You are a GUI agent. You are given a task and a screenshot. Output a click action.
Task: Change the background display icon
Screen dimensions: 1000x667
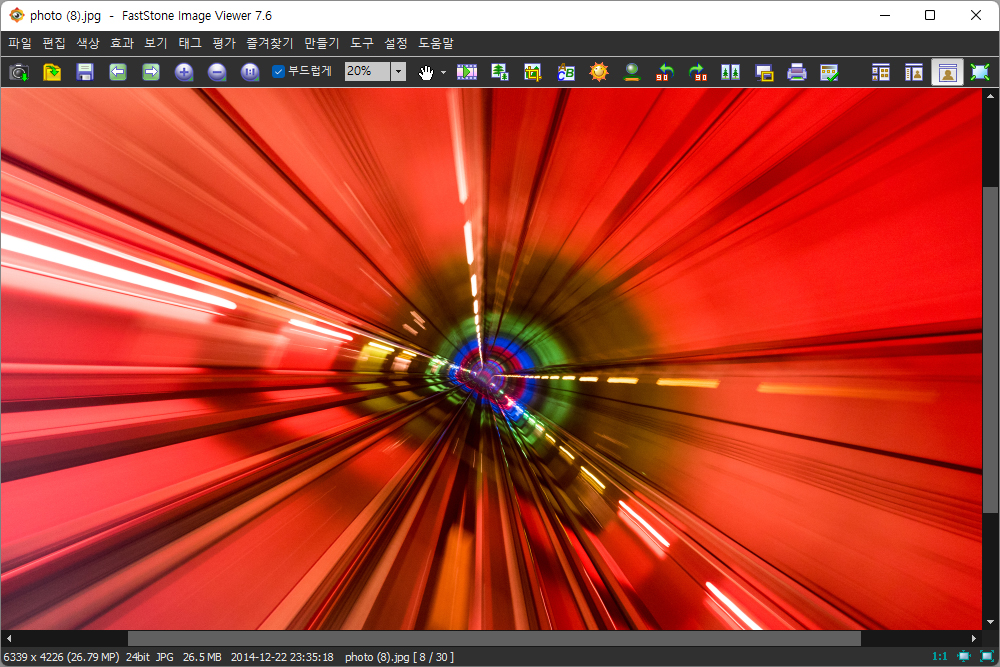[764, 72]
